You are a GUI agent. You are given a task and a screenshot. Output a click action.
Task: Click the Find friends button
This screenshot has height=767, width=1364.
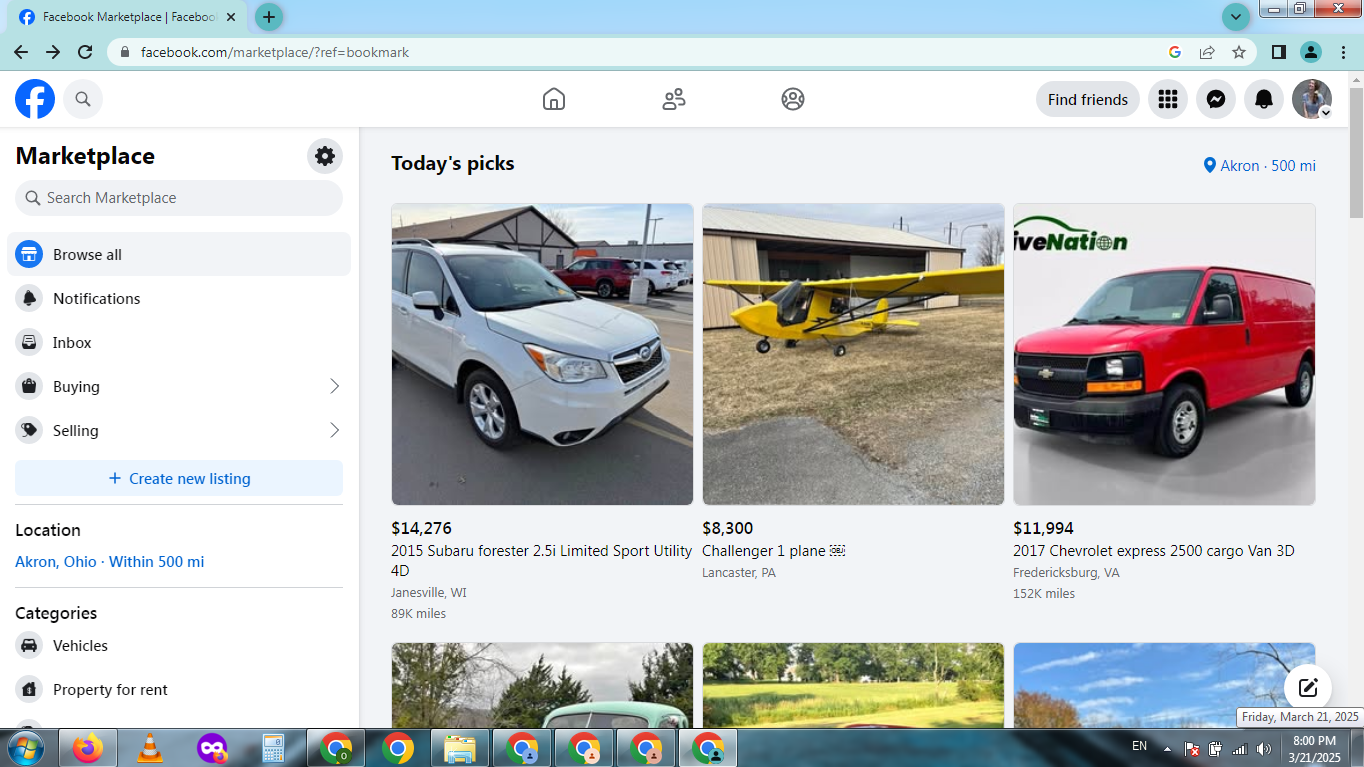[1088, 99]
